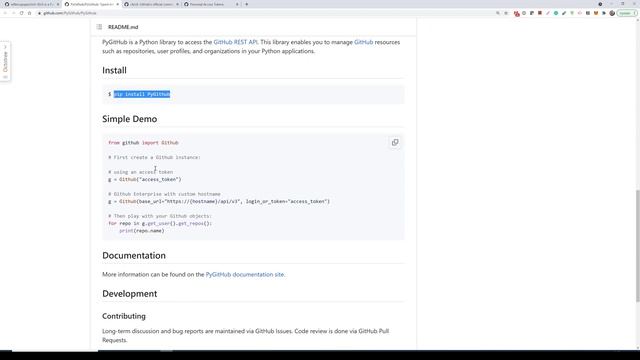Click the 'from github import Github' line
This screenshot has width=640, height=360.
click(143, 142)
